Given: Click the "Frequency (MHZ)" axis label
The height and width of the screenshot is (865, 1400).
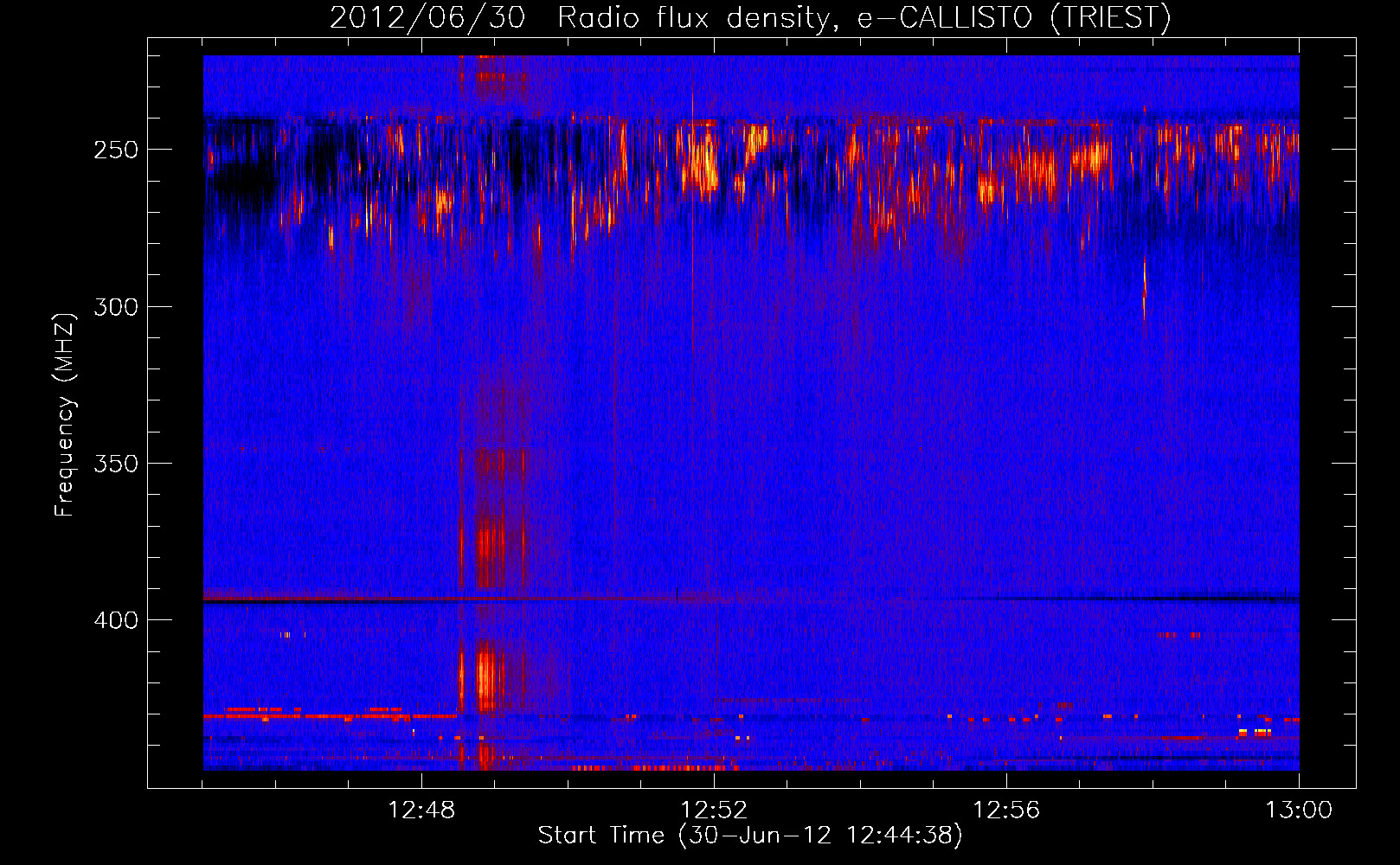Looking at the screenshot, I should coord(65,414).
